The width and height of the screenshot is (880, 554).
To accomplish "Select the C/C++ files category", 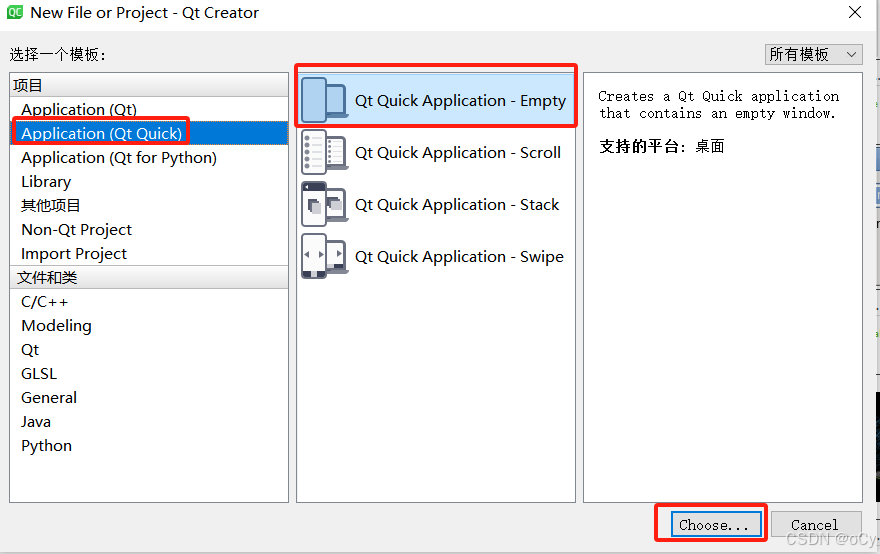I will click(x=149, y=301).
